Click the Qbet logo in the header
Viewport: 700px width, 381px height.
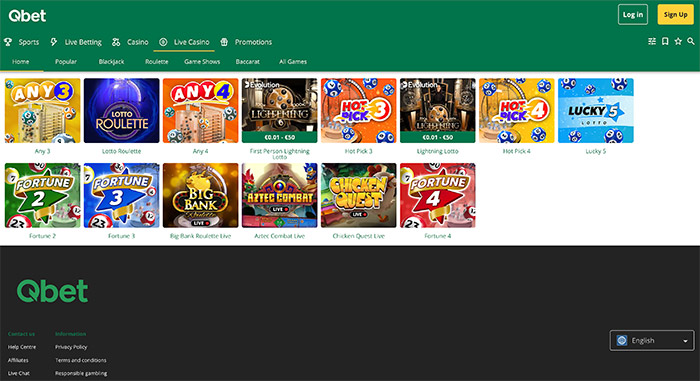27,16
